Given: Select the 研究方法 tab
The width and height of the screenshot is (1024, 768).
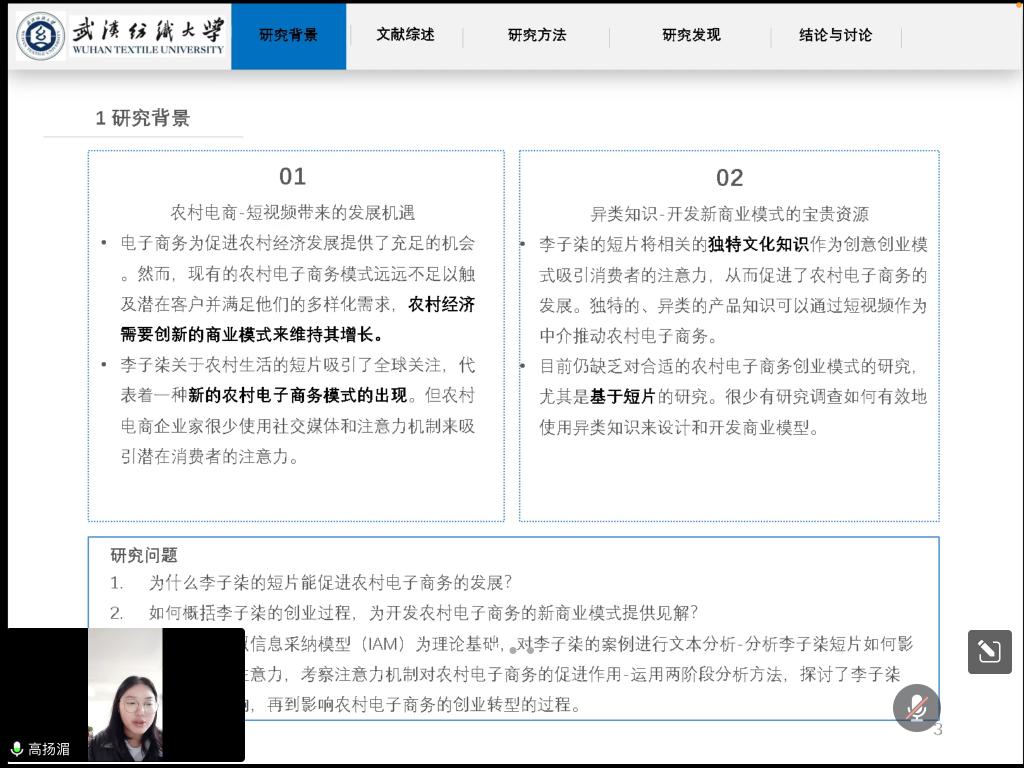Looking at the screenshot, I should [x=537, y=35].
